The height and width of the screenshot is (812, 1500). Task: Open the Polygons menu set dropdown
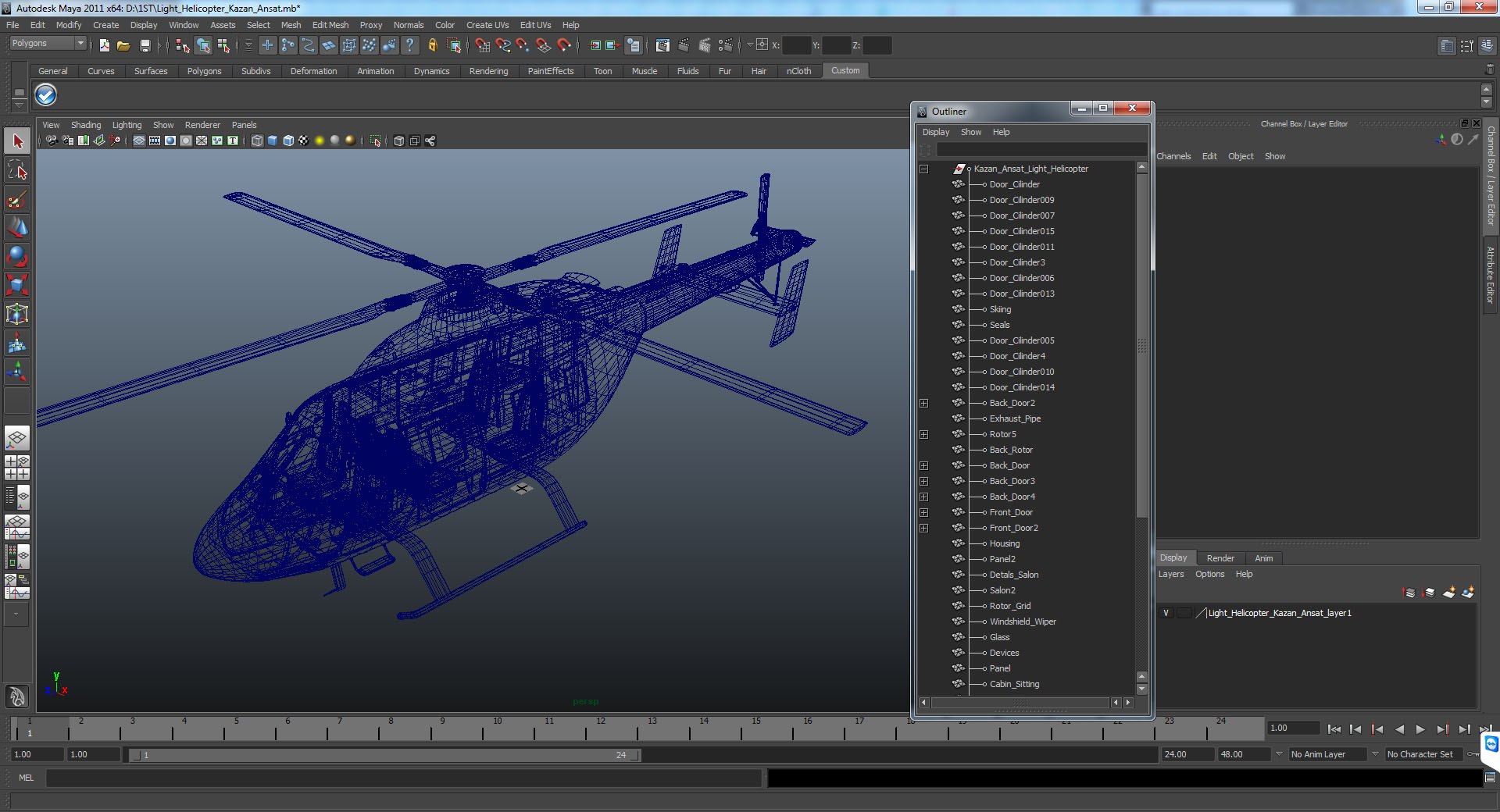tap(48, 44)
